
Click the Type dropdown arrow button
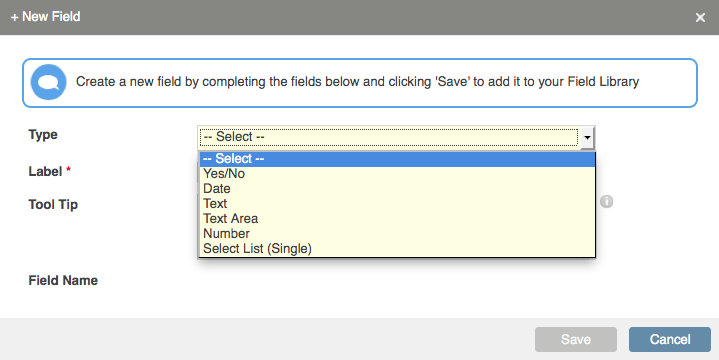pyautogui.click(x=587, y=137)
